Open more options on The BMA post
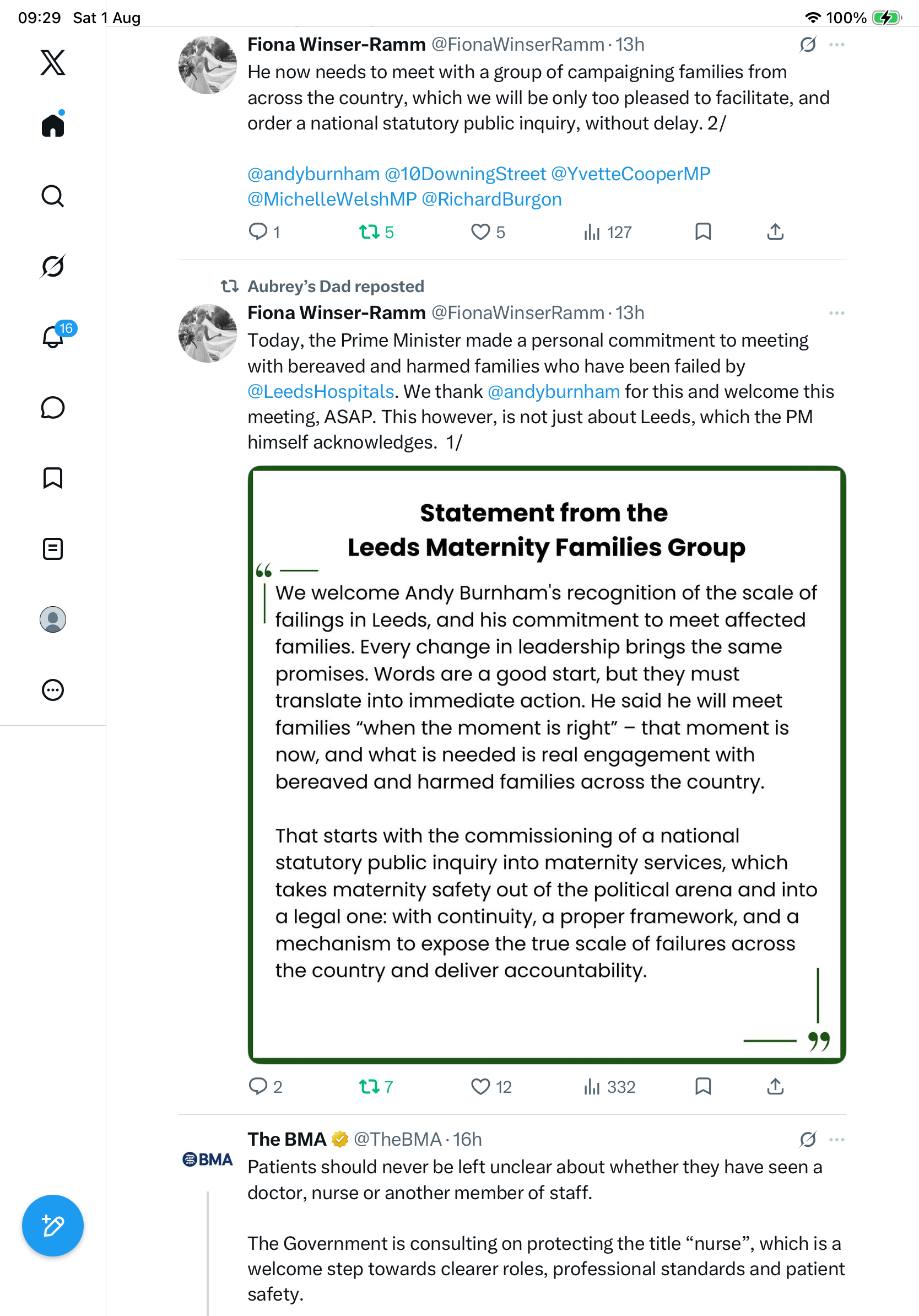Screen dimensions: 919x1316 836,1140
